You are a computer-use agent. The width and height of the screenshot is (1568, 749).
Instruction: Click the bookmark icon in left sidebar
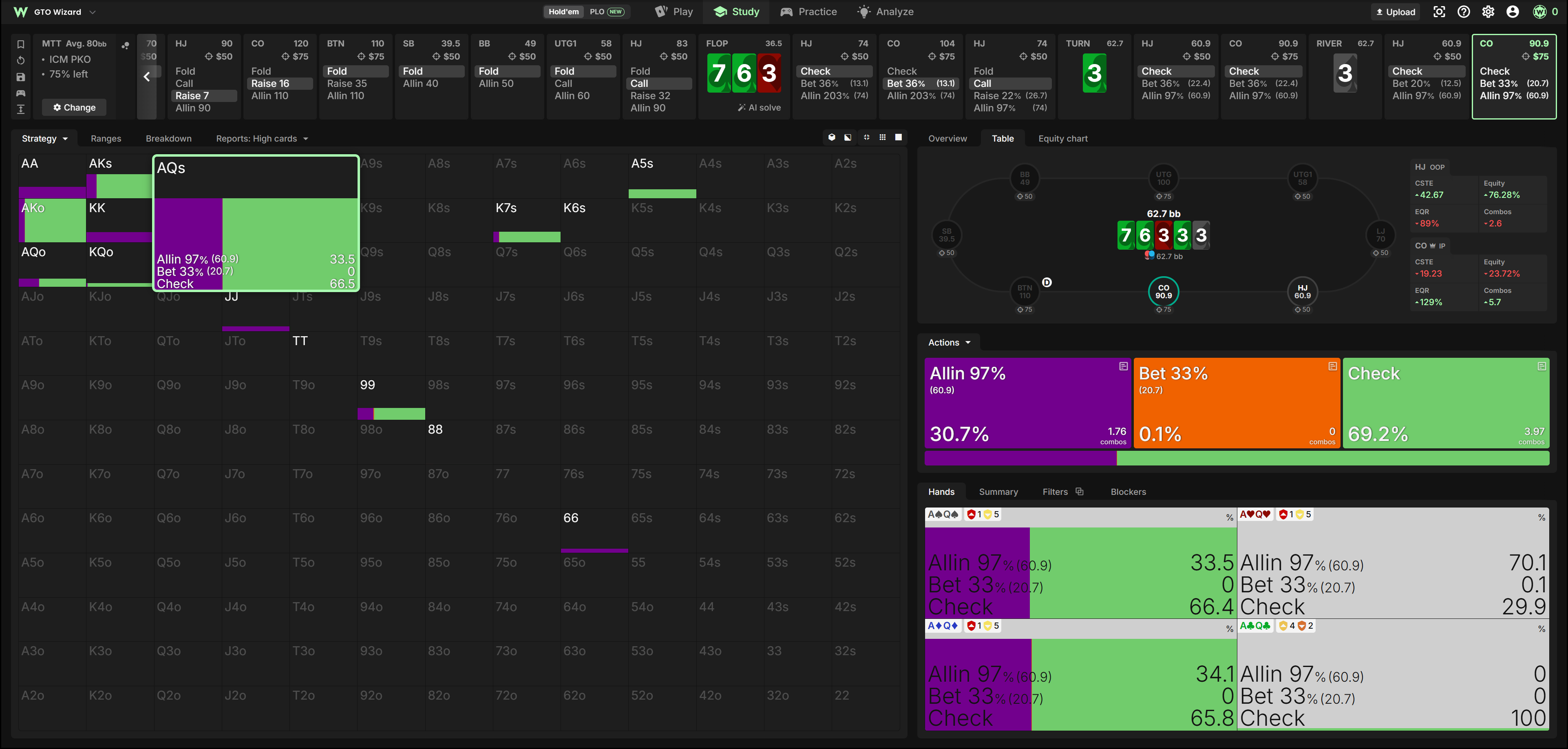click(21, 44)
